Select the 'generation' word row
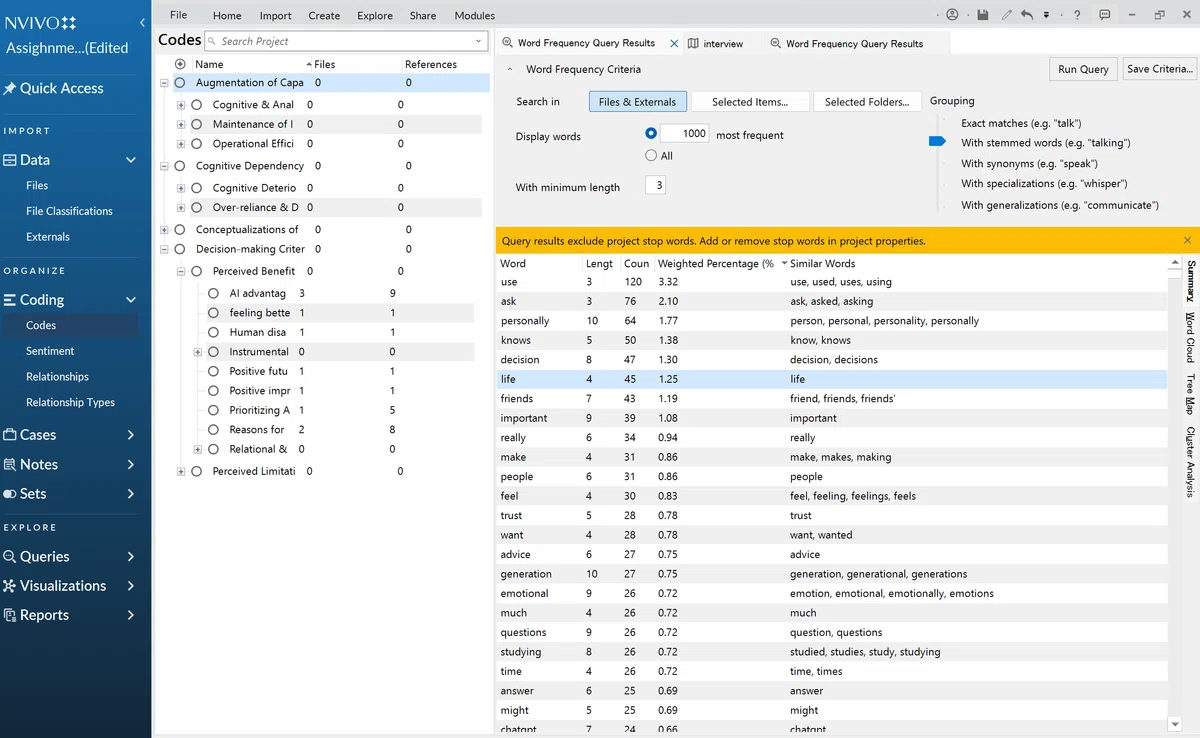Image resolution: width=1200 pixels, height=738 pixels. coord(831,574)
